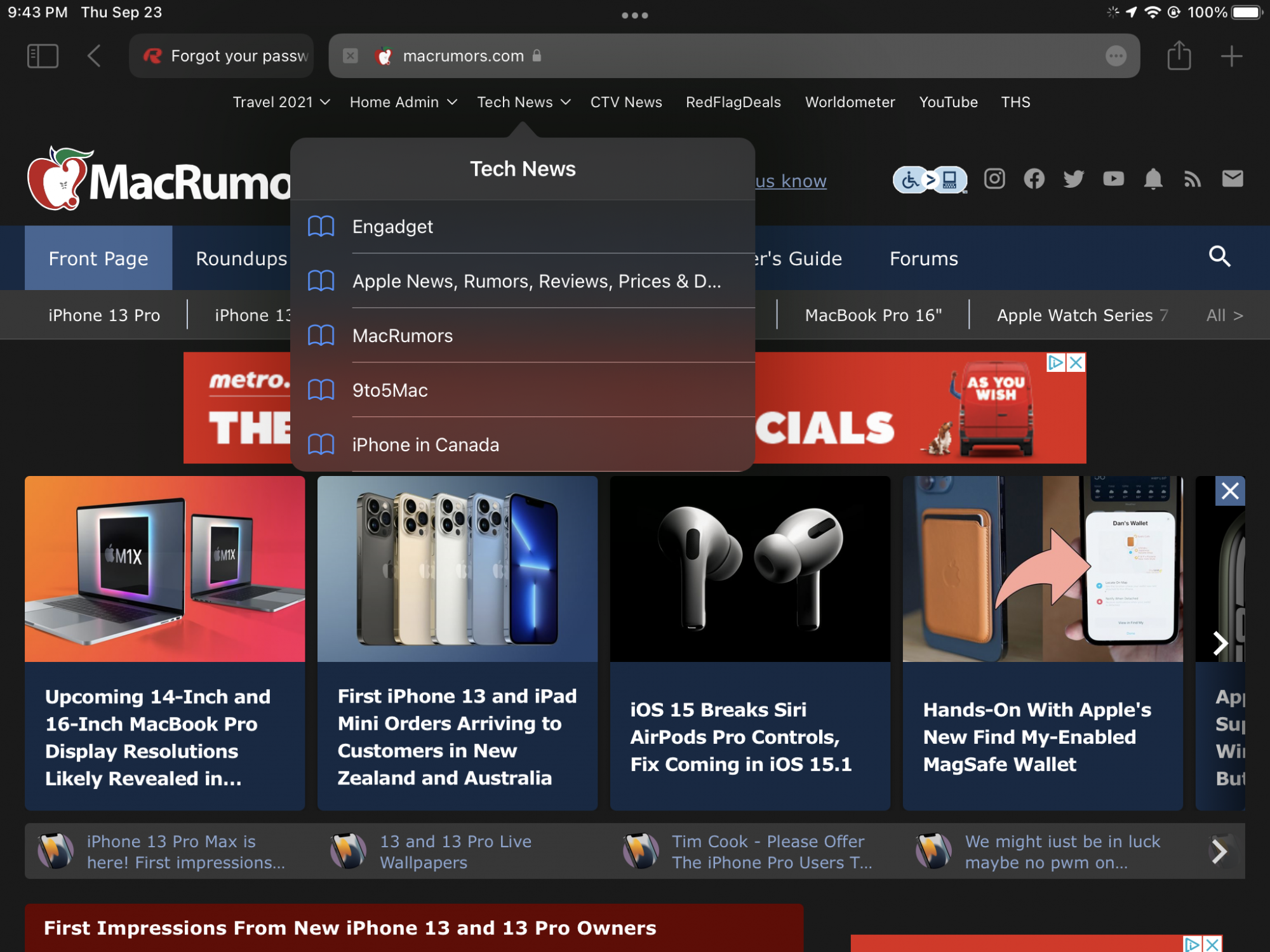Toggle the Safari sidebar panel icon
The image size is (1270, 952).
click(x=43, y=56)
